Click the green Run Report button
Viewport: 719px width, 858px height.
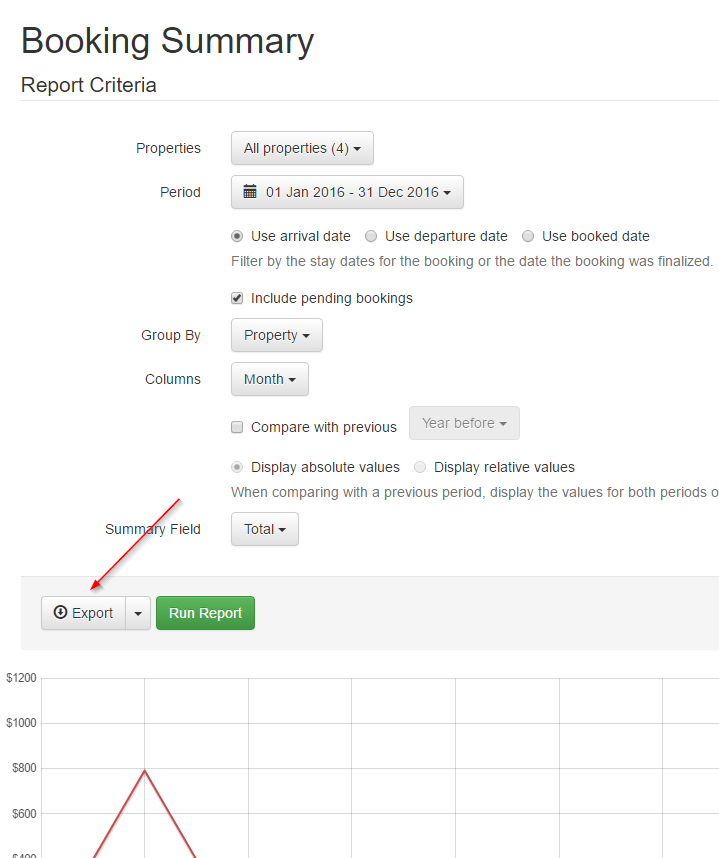click(x=205, y=613)
